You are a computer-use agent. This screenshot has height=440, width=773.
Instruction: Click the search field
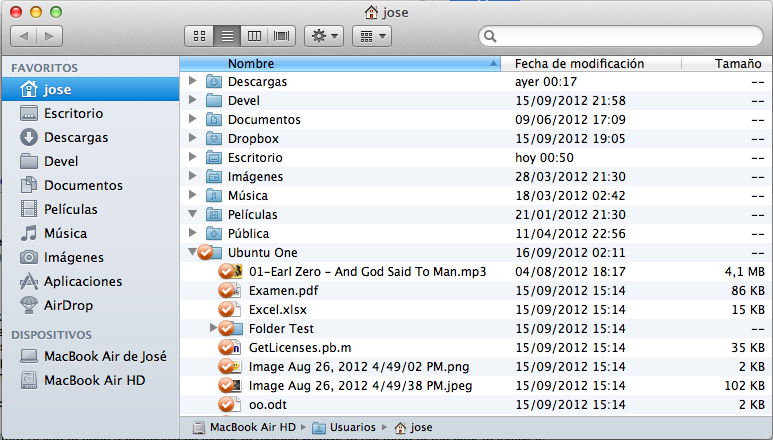coord(624,36)
